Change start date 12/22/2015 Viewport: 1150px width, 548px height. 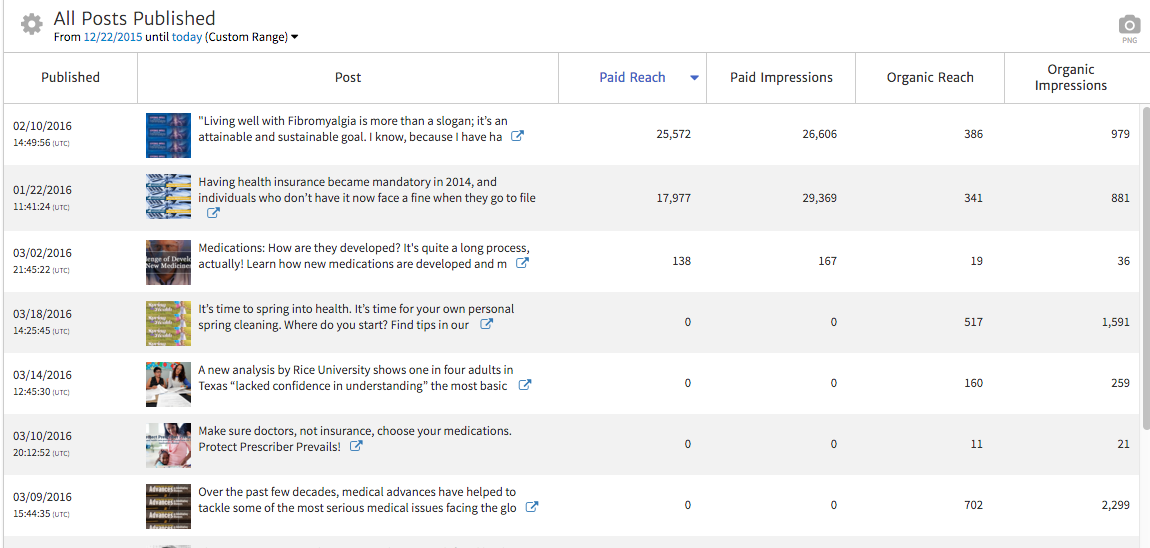(112, 37)
